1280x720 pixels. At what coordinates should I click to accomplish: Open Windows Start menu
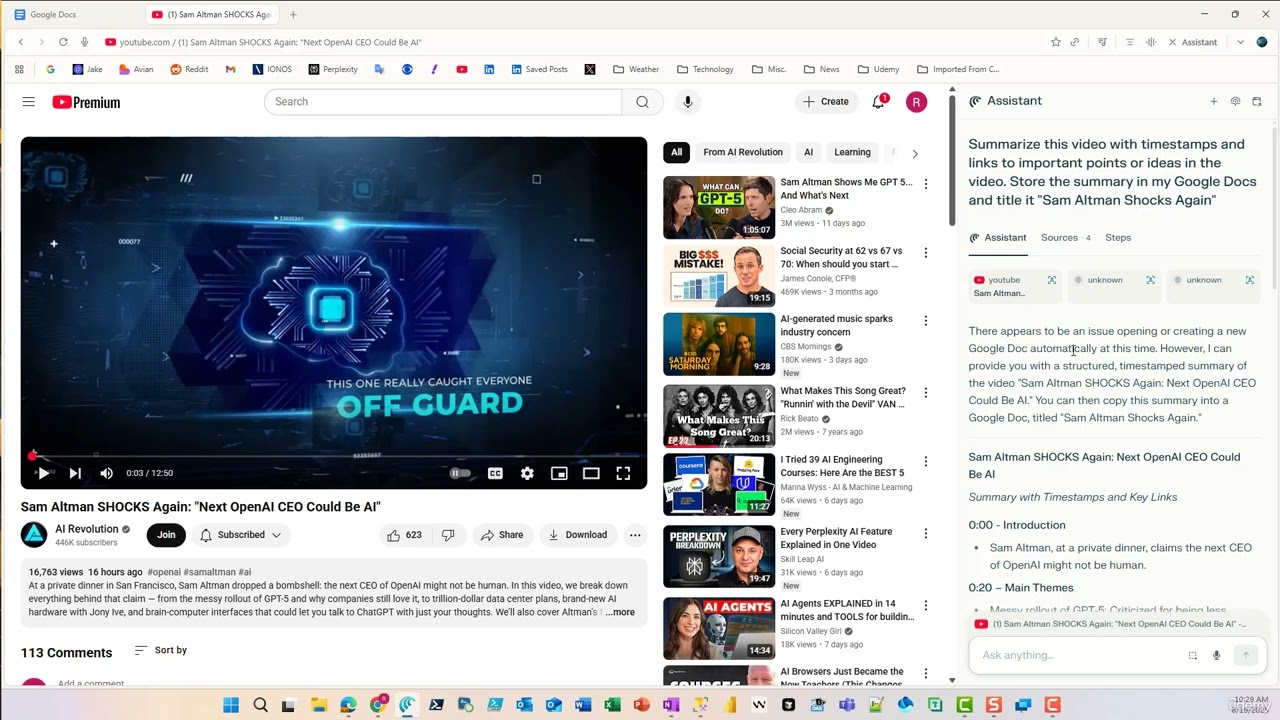(x=231, y=705)
